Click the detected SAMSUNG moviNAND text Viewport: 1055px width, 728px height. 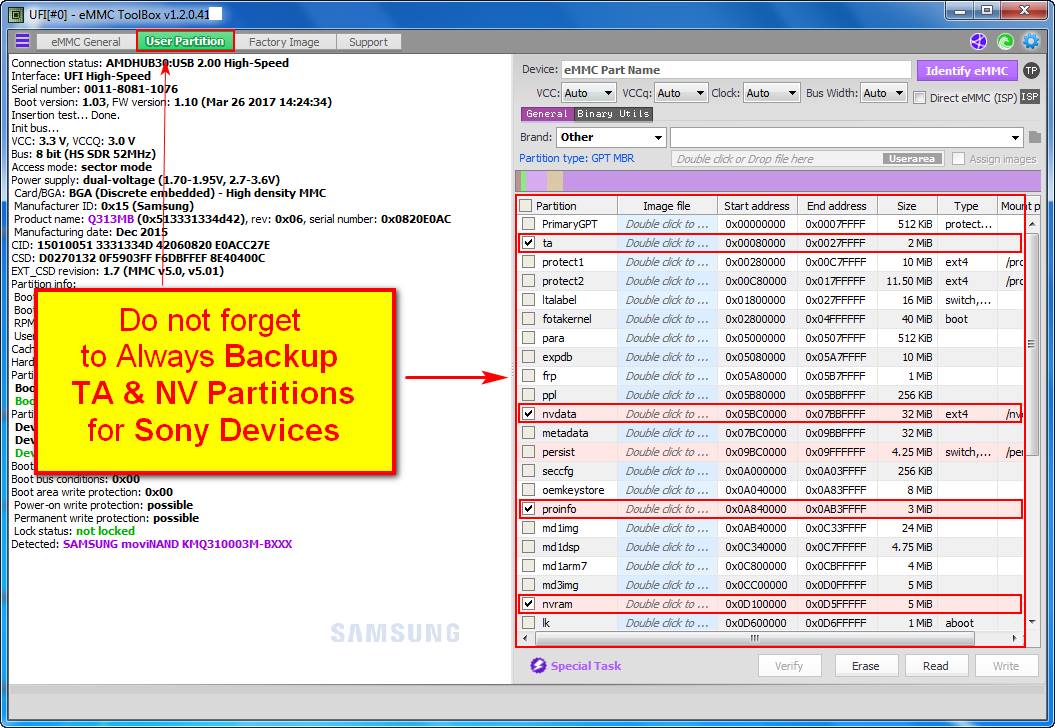click(178, 544)
